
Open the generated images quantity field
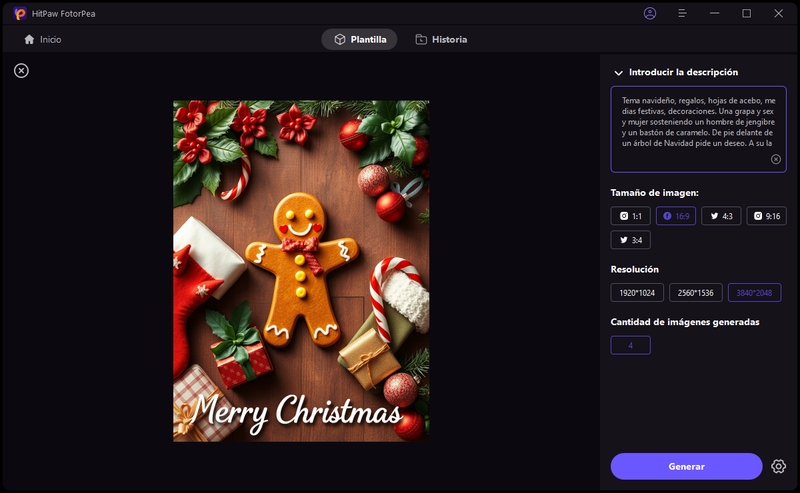coord(630,345)
